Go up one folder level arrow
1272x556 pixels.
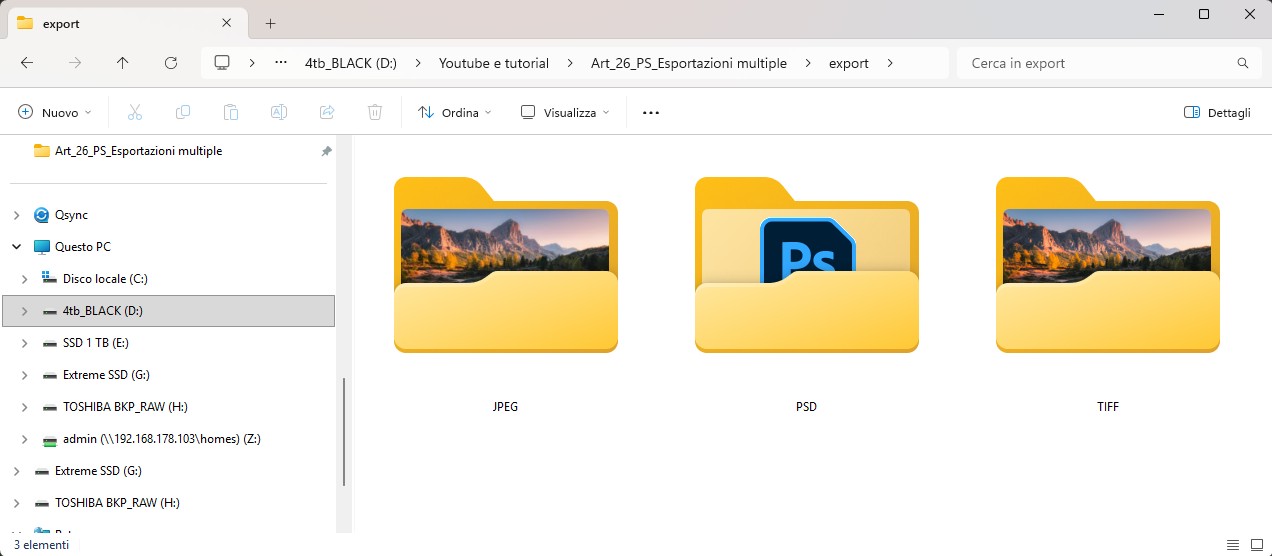point(123,63)
